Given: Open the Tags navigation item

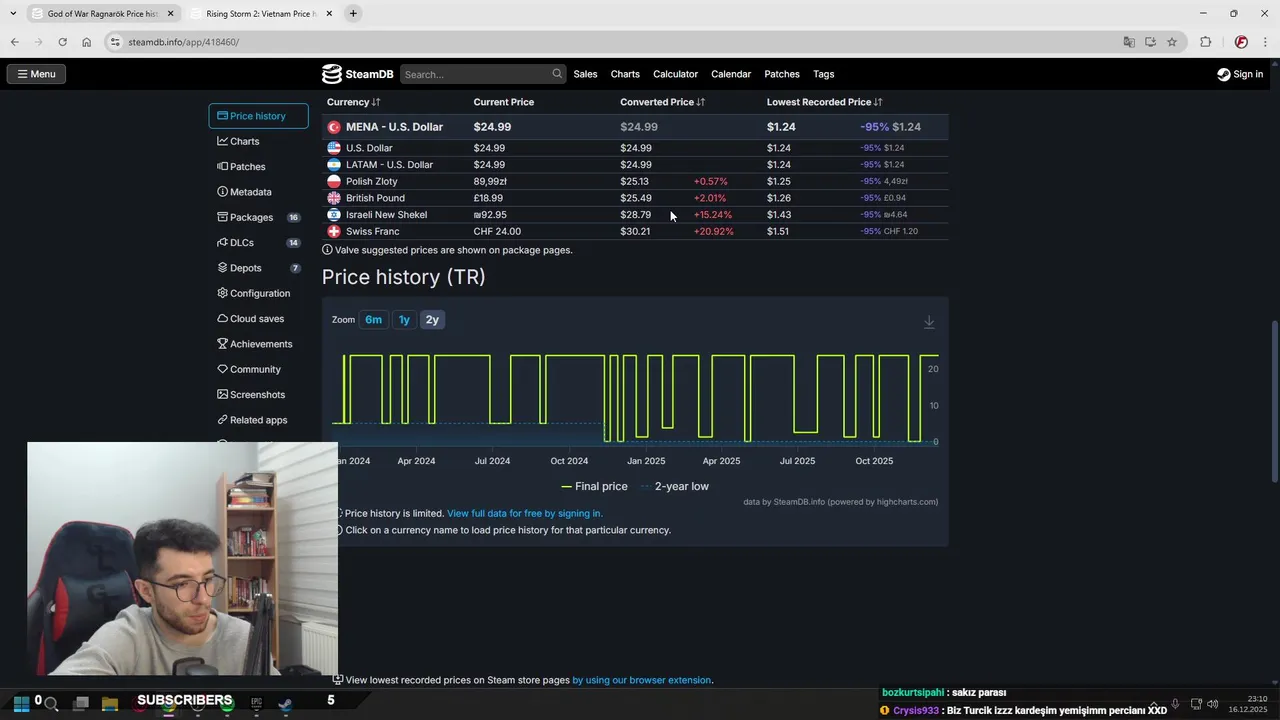Looking at the screenshot, I should (823, 74).
